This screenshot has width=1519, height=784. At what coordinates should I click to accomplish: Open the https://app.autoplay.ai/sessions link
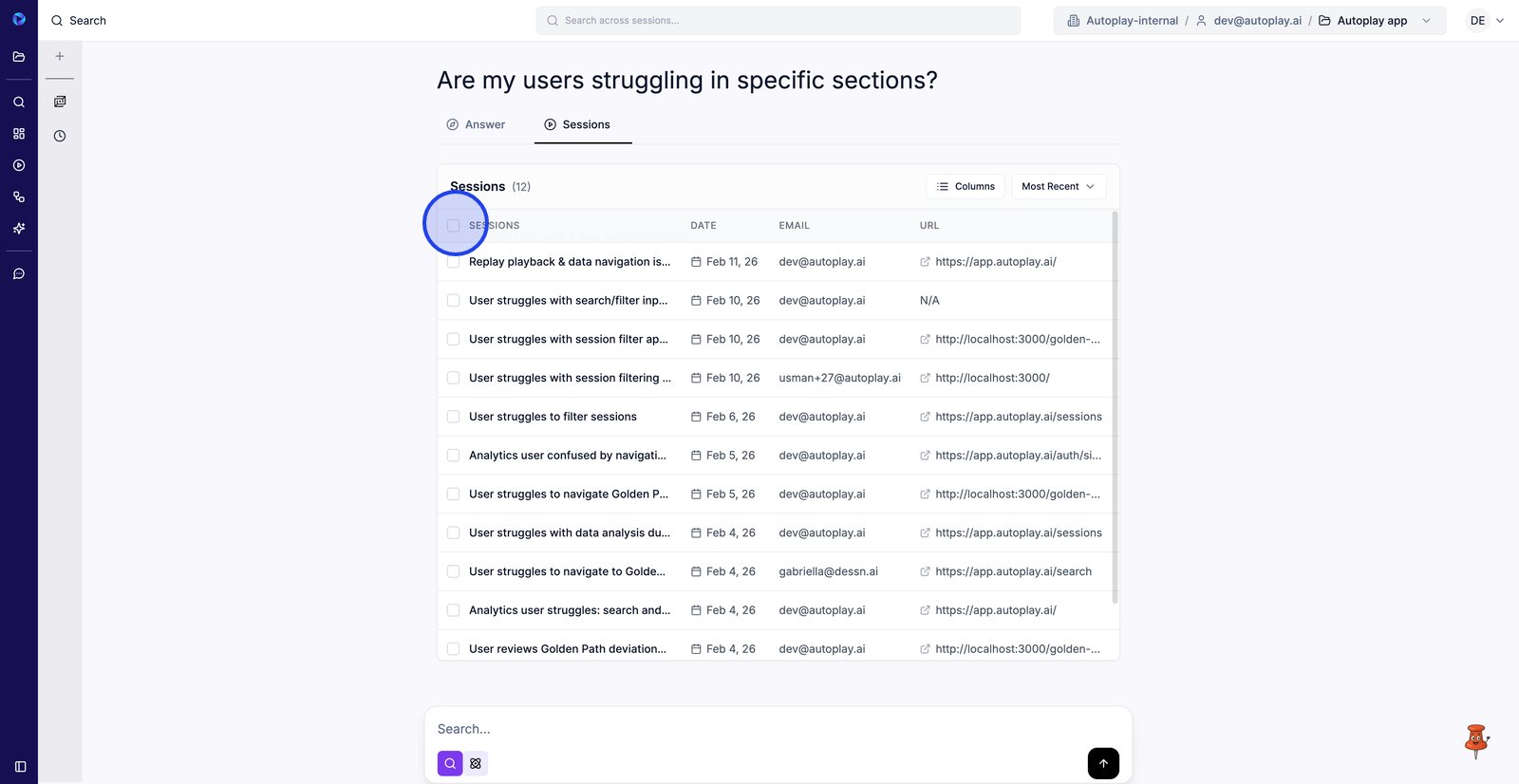coord(1018,417)
